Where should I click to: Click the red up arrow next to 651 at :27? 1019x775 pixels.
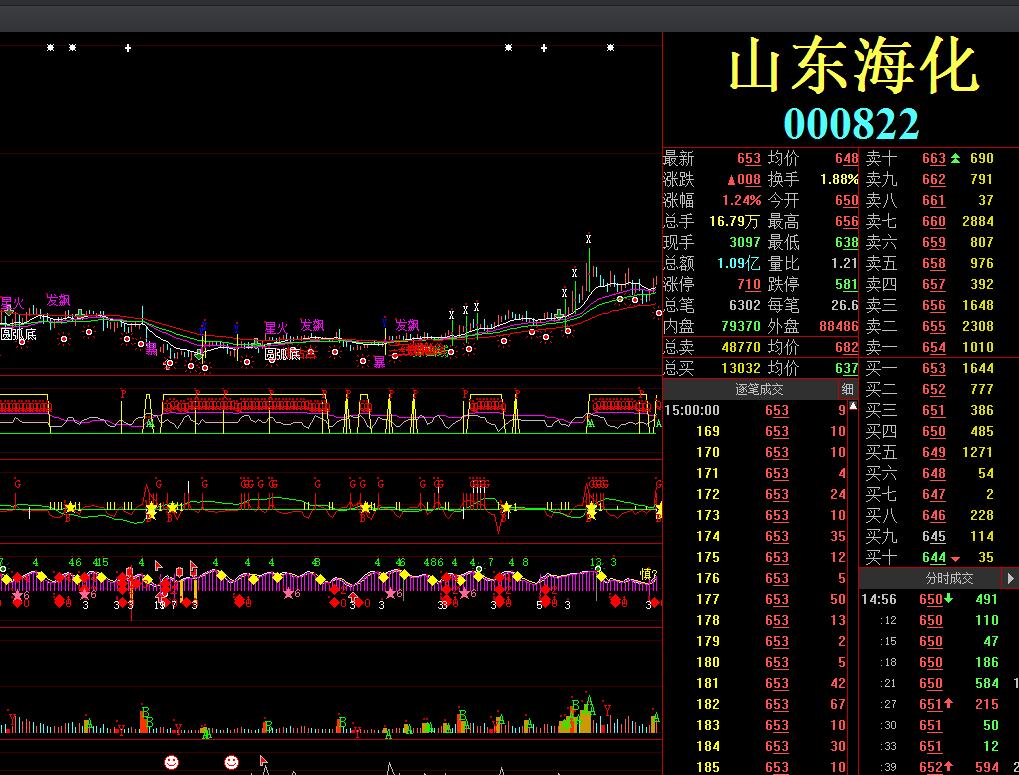[949, 704]
